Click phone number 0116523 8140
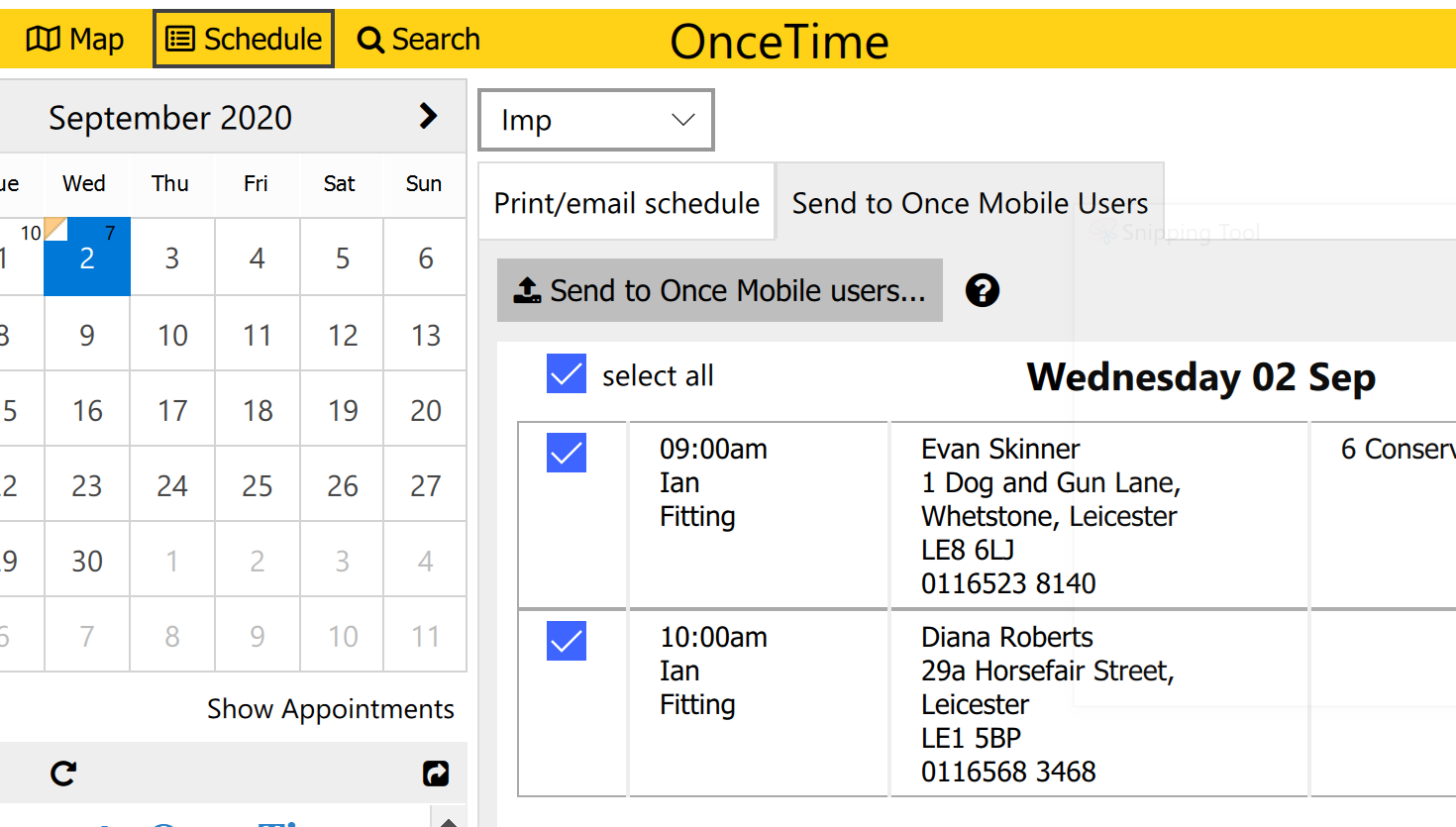Viewport: 1456px width, 827px height. tap(1008, 583)
